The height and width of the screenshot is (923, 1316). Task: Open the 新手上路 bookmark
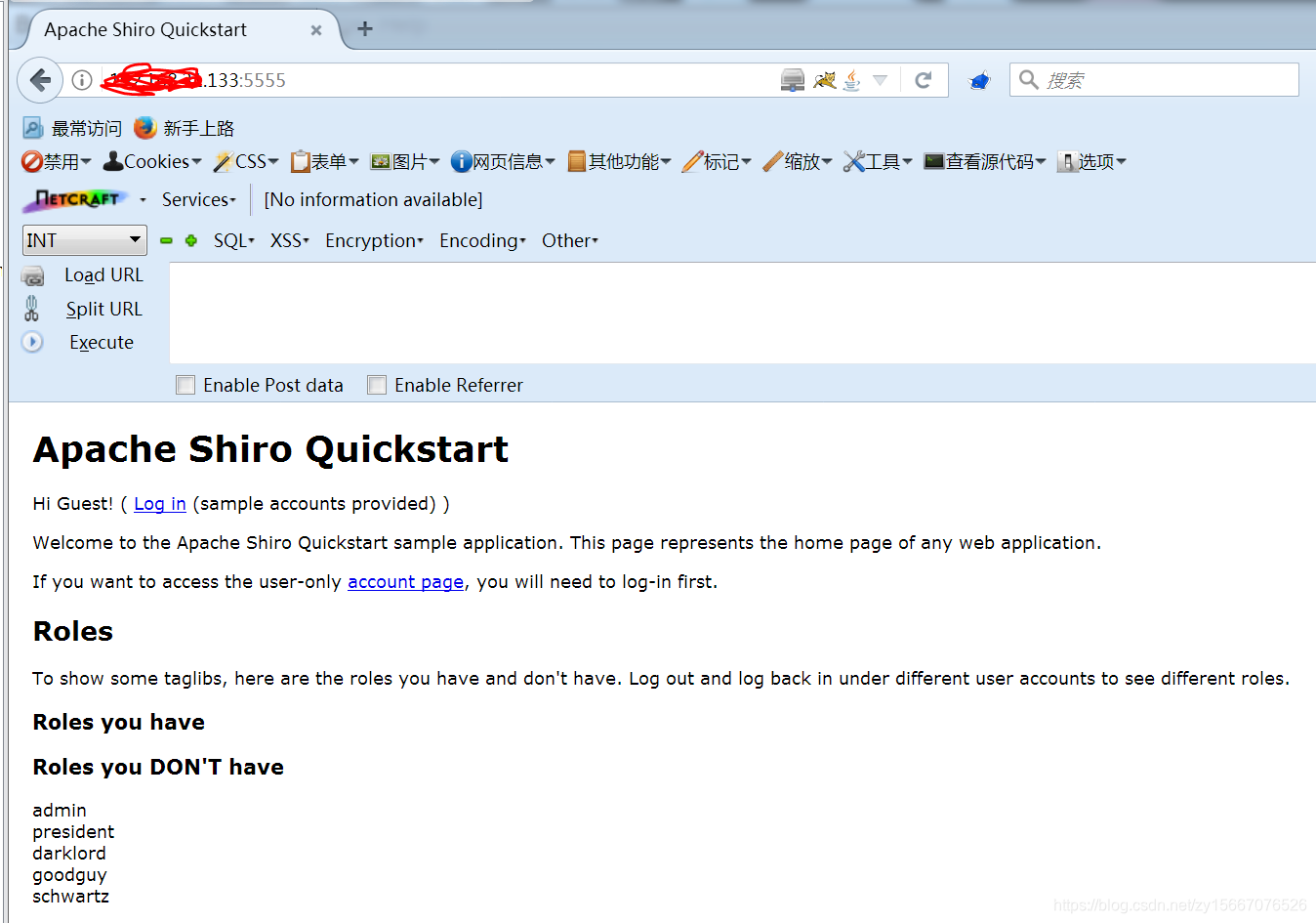[x=185, y=128]
